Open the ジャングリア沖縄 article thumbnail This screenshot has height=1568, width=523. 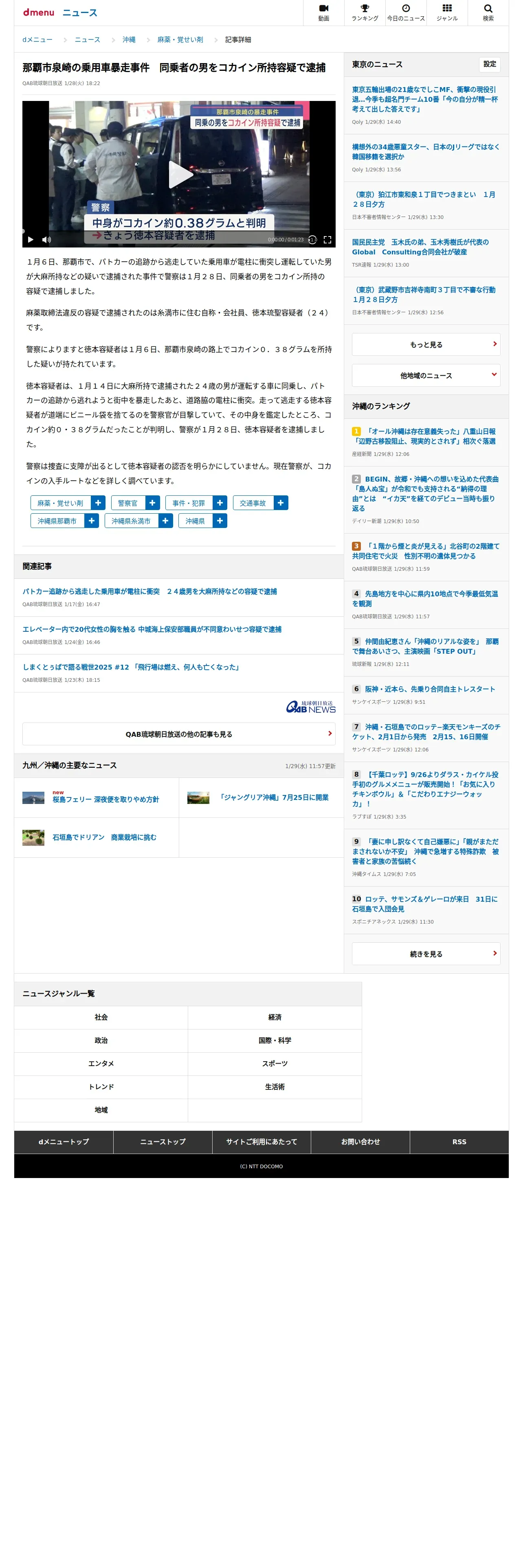pos(198,797)
